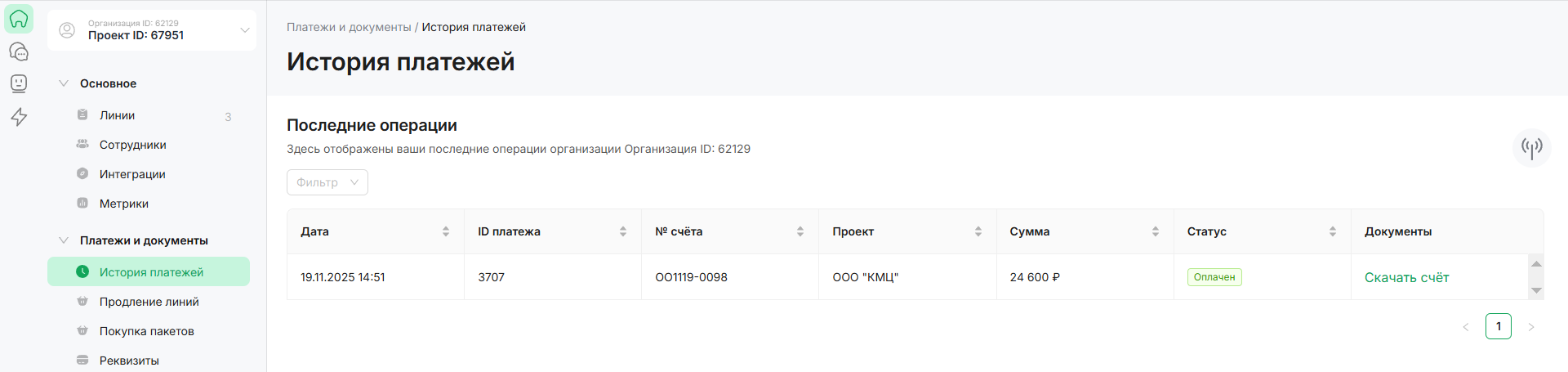The width and height of the screenshot is (1568, 372).
Task: Click the broadcast signal icon on the right
Action: click(x=1531, y=147)
